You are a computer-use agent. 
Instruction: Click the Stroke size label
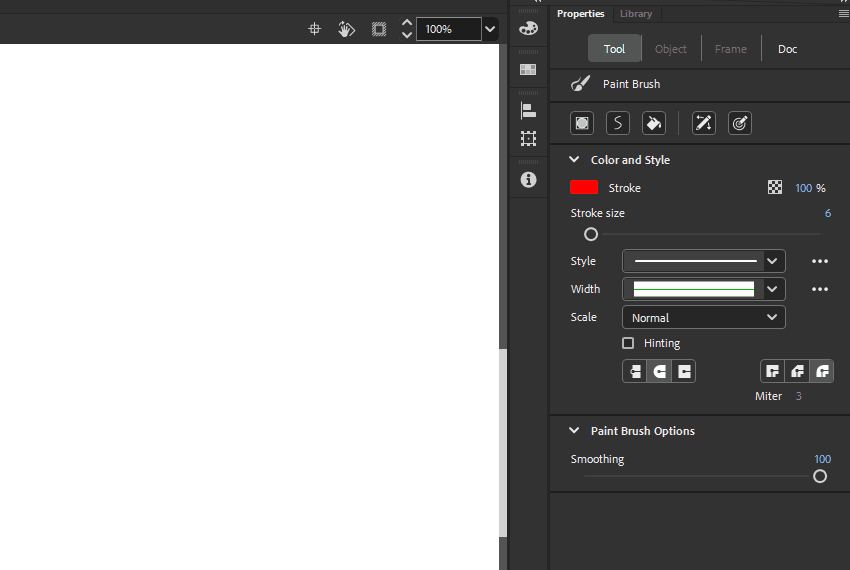click(597, 213)
